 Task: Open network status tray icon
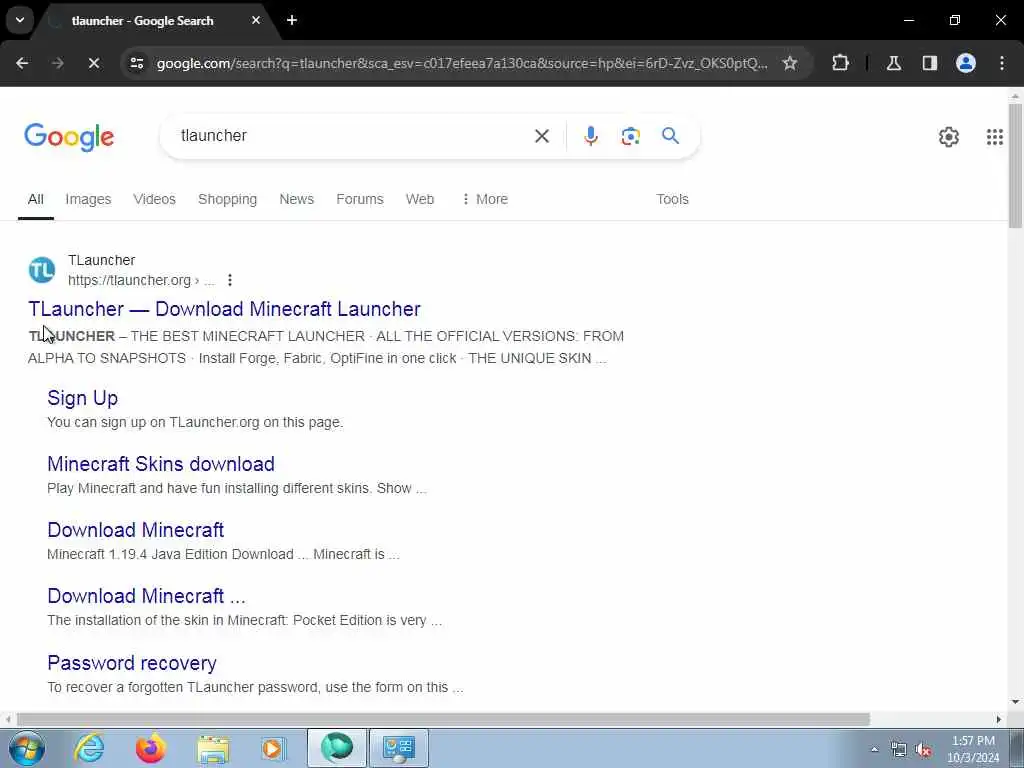click(x=899, y=750)
